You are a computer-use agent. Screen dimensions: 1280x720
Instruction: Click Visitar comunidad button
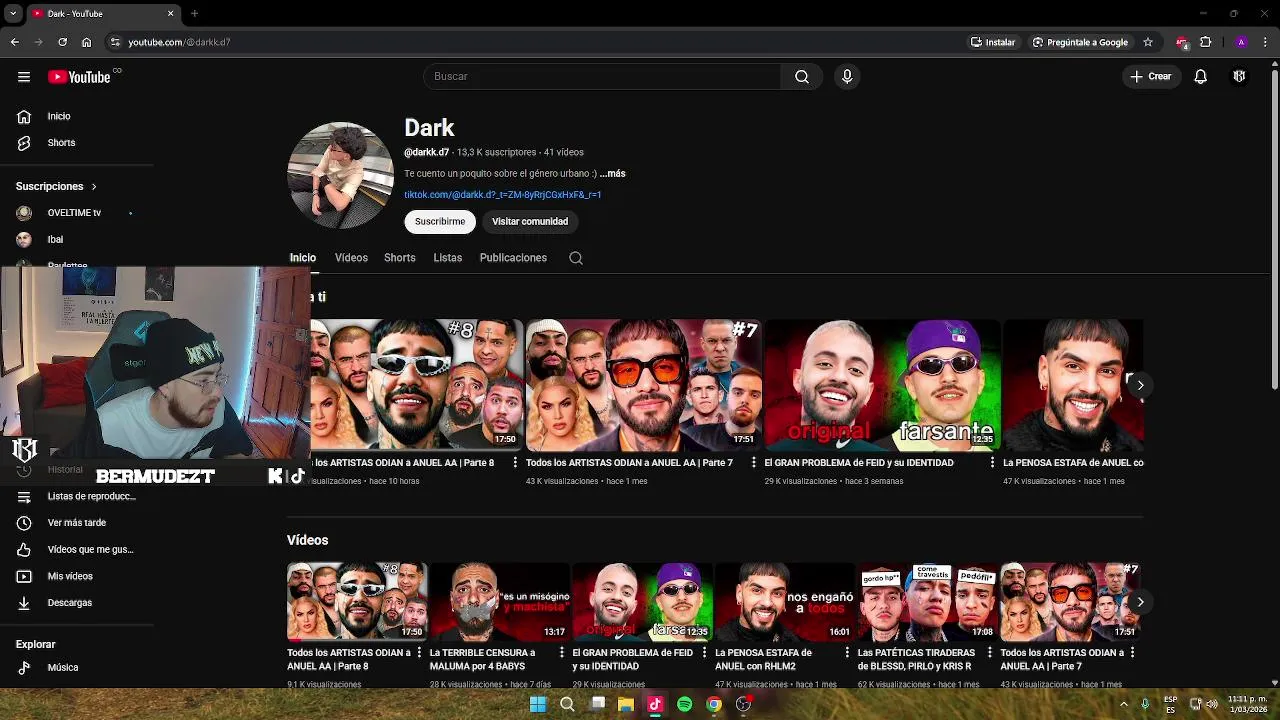point(530,222)
